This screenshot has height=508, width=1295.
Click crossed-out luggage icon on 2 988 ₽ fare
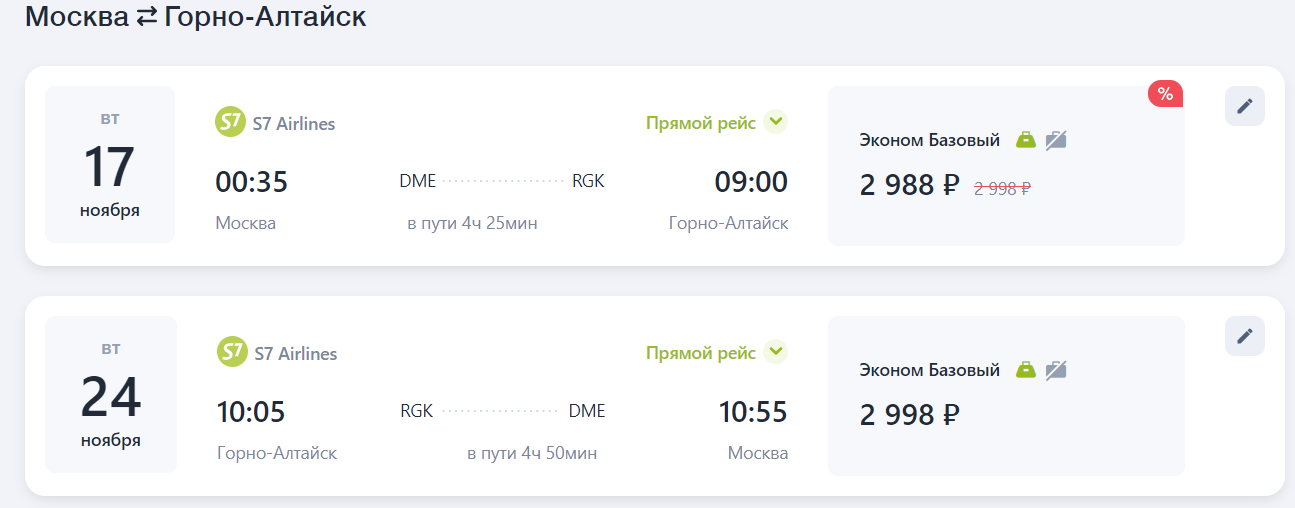point(1056,140)
